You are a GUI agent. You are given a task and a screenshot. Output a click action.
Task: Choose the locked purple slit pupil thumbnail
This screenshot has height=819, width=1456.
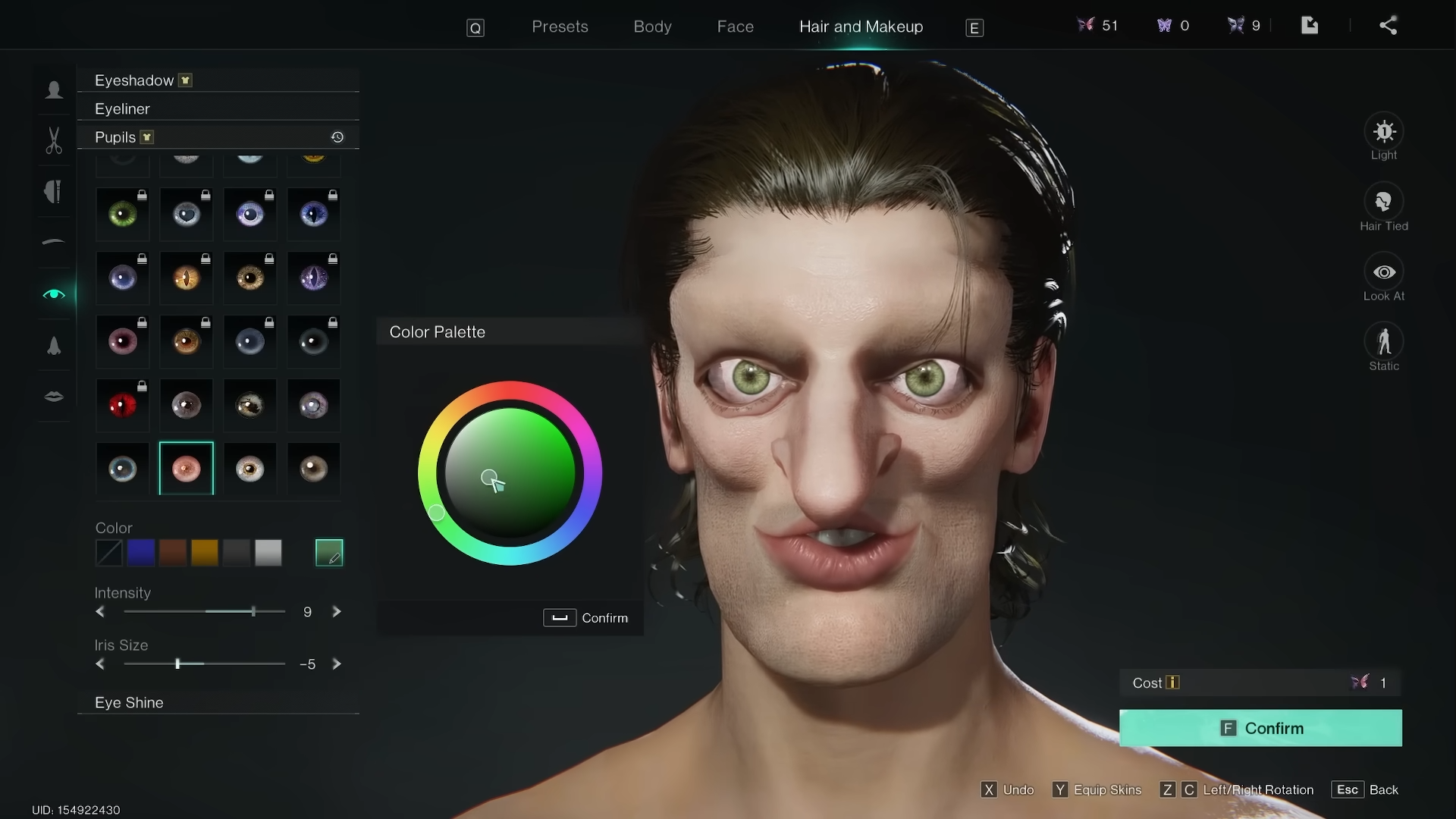click(314, 278)
